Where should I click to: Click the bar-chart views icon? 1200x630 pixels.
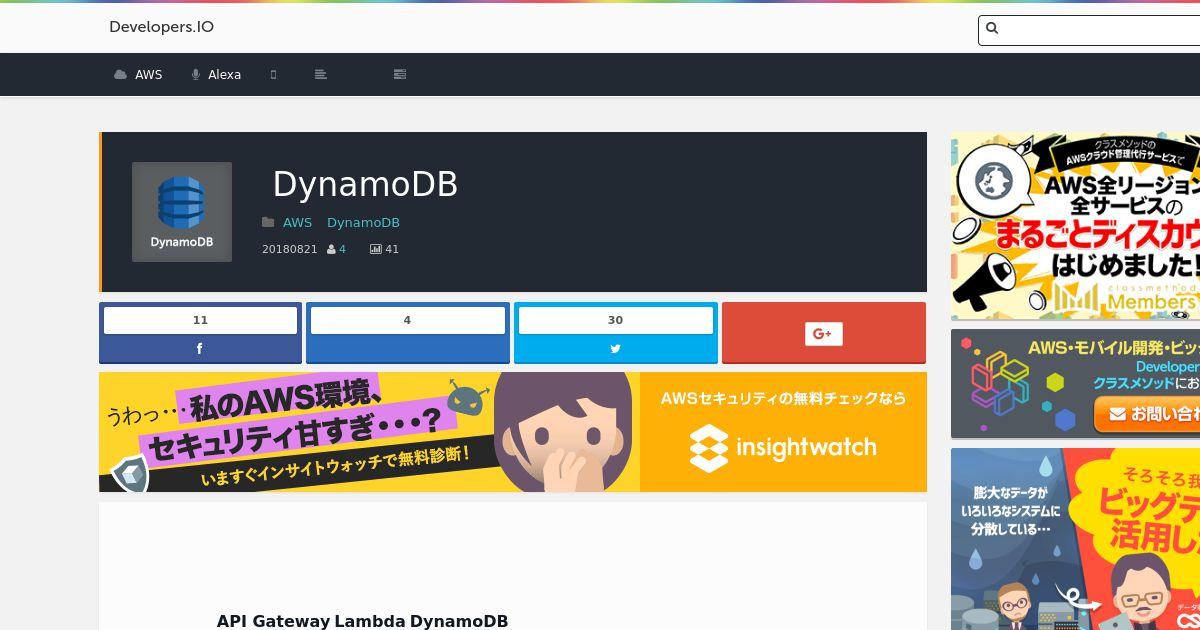pos(376,250)
